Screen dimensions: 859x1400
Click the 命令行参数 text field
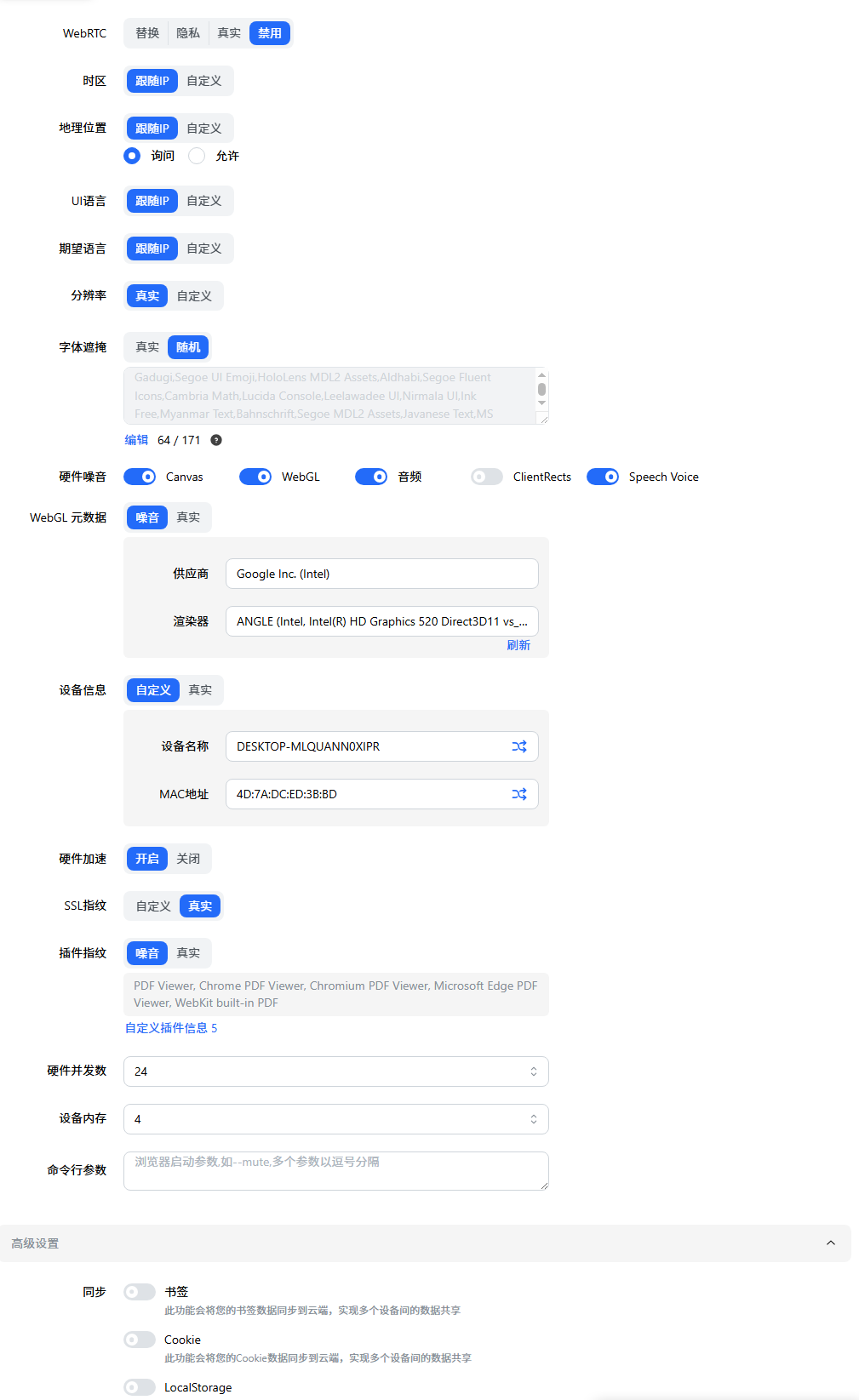pyautogui.click(x=335, y=1171)
